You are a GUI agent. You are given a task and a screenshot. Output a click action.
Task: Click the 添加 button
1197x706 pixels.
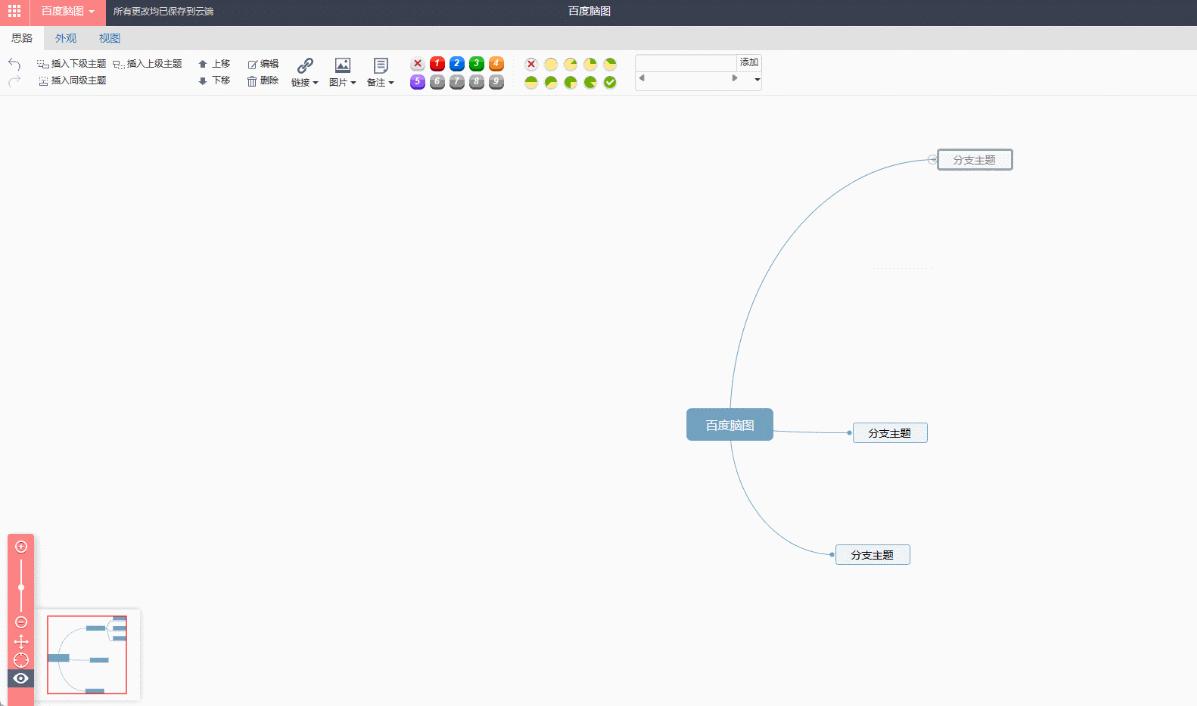[x=749, y=63]
